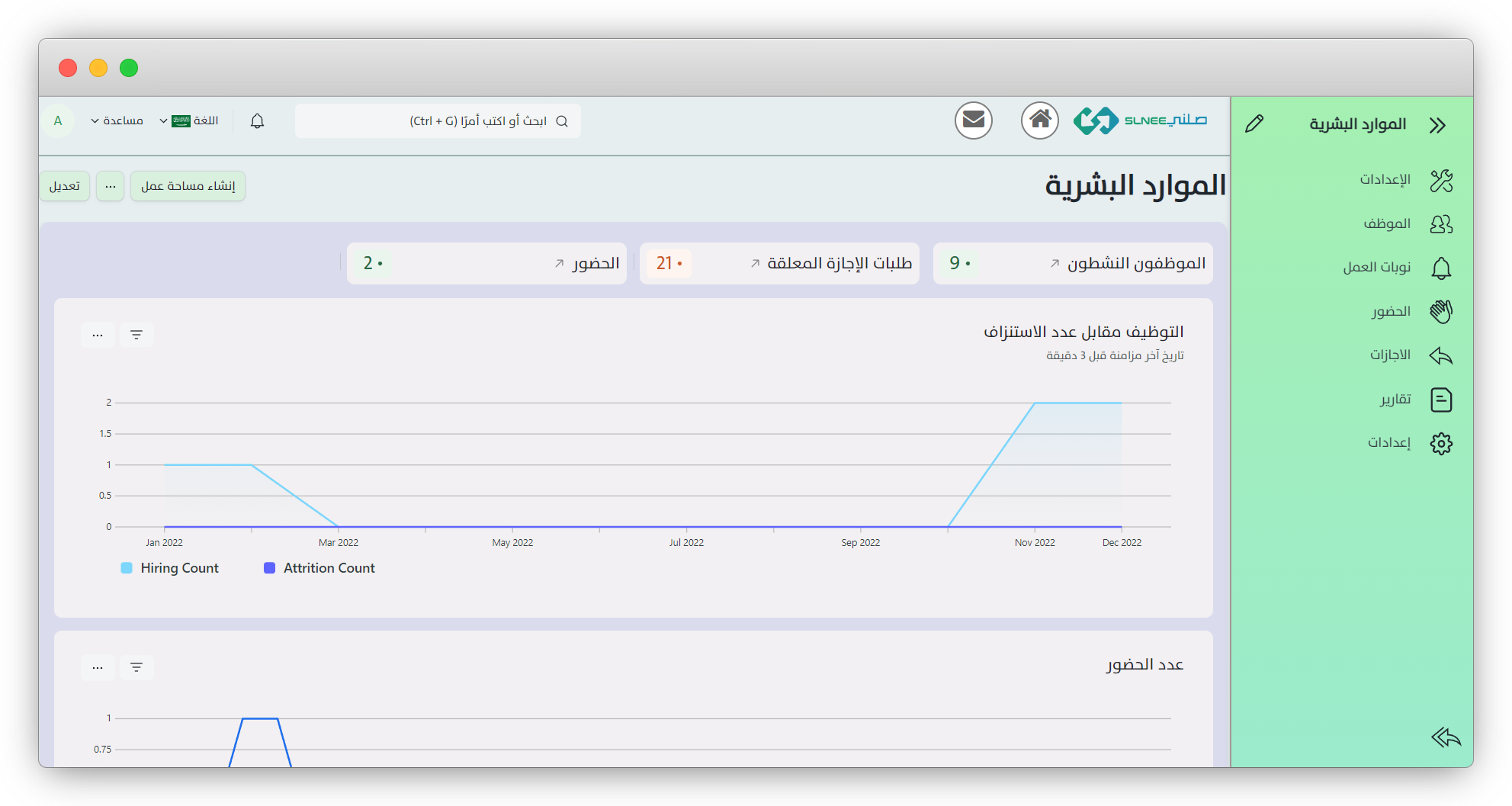Expand the مساعدة help dropdown
The image size is (1512, 806).
[x=117, y=121]
